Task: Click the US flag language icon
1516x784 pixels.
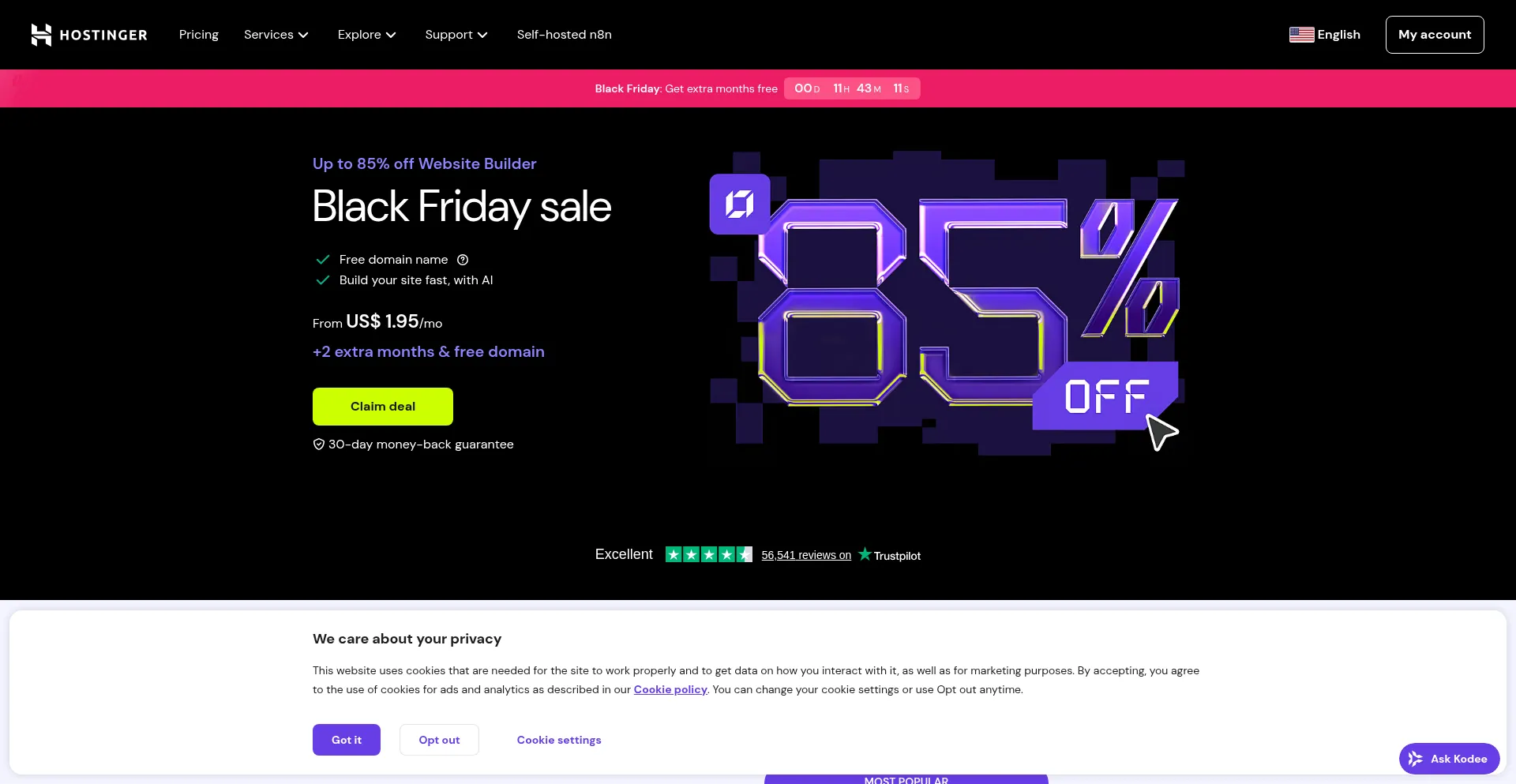Action: (x=1301, y=35)
